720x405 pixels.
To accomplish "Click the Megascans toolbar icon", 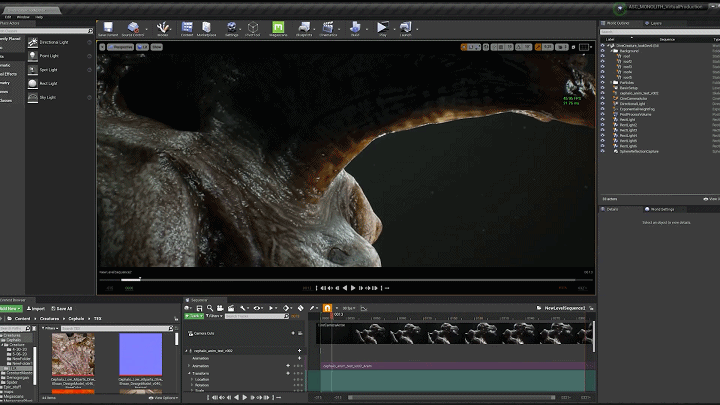I will tap(277, 28).
